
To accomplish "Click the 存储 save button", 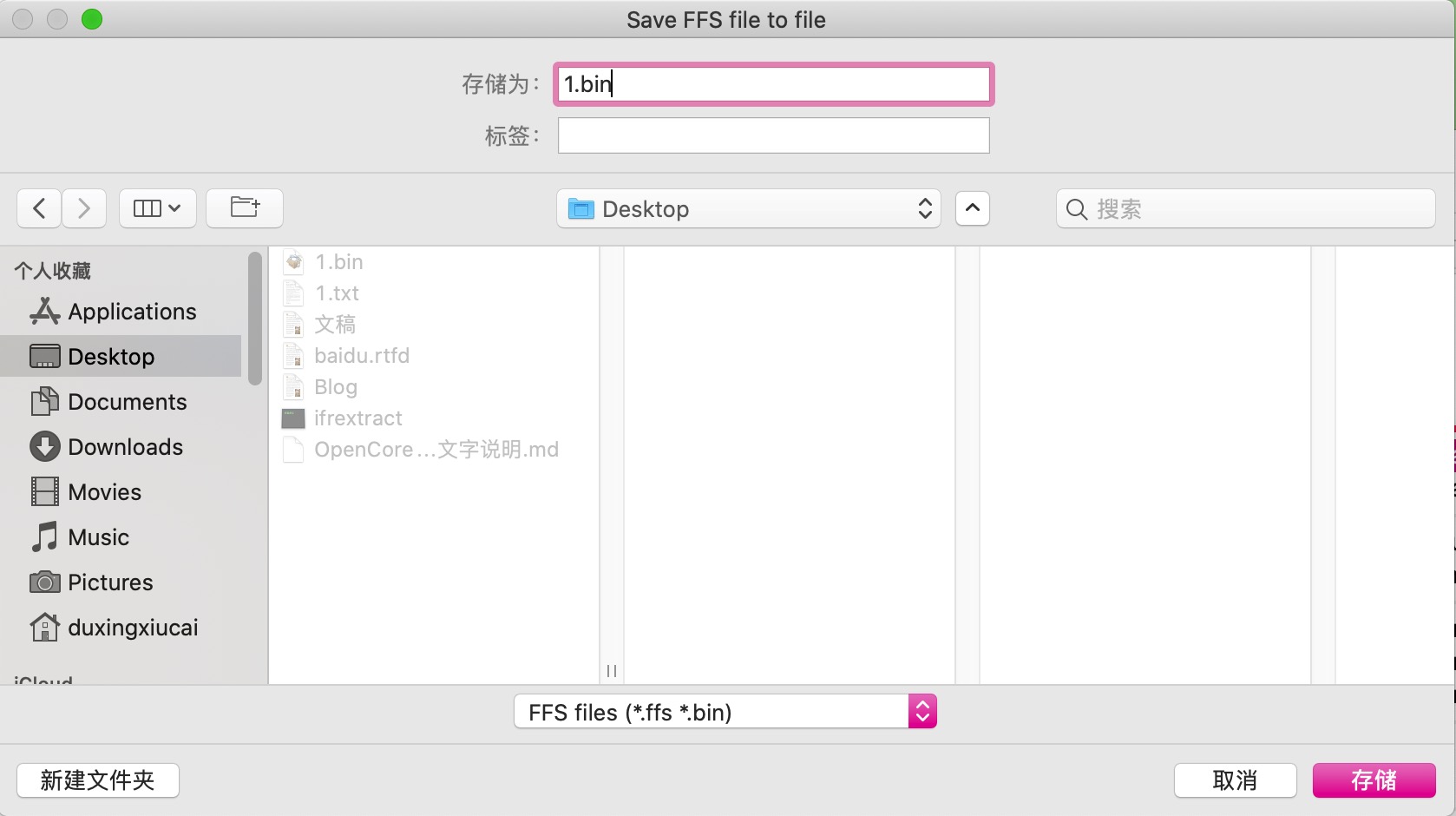I will (1374, 780).
